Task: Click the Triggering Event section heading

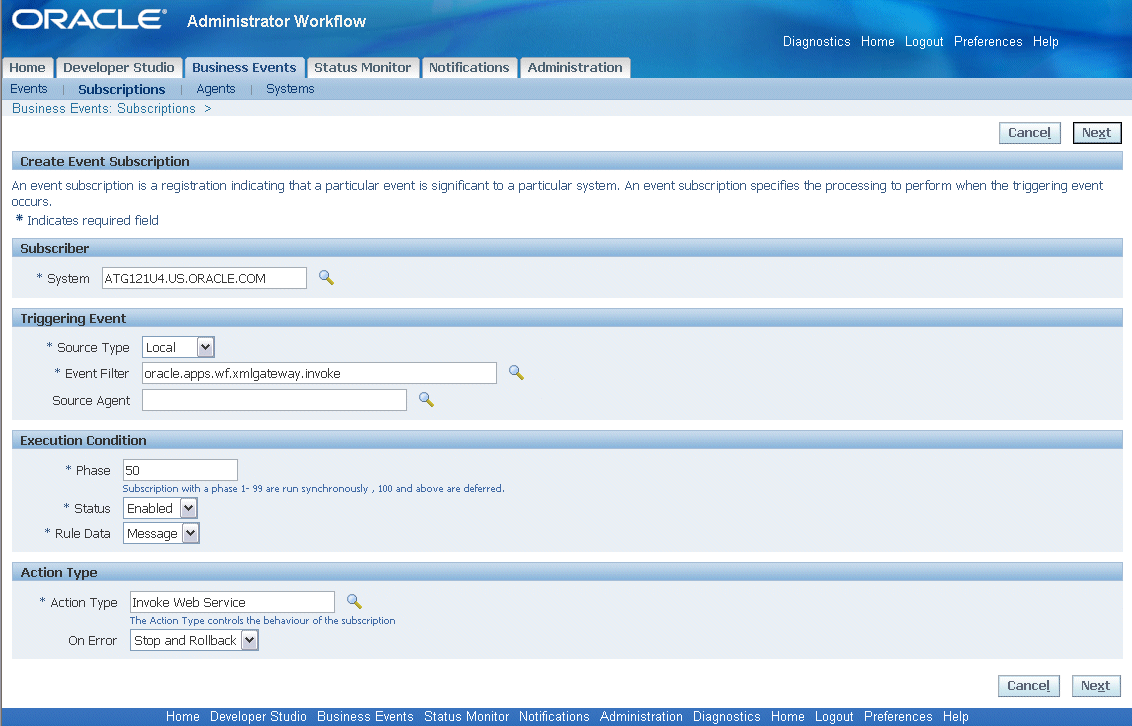Action: tap(73, 319)
